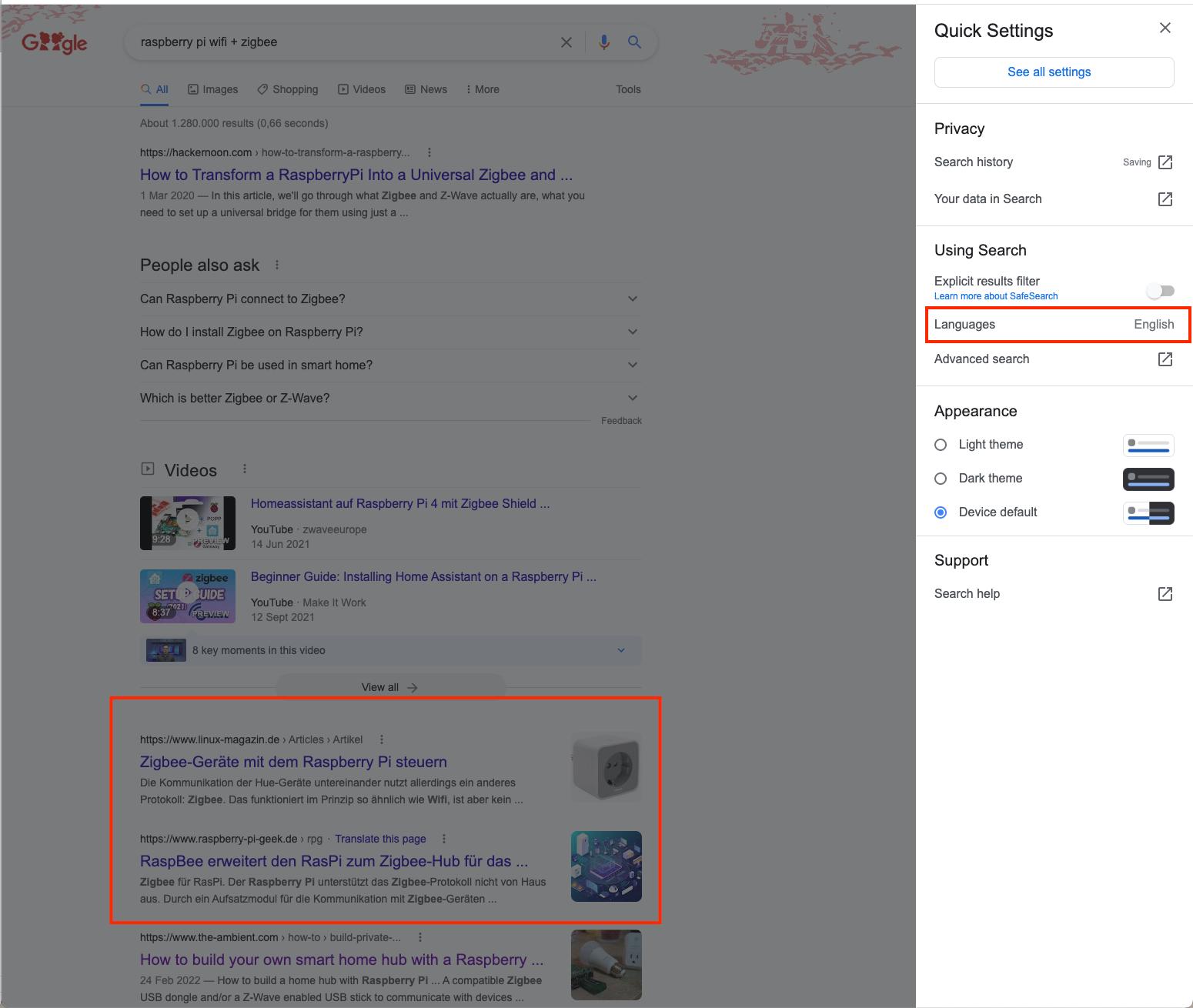Switch to the News tab
The width and height of the screenshot is (1193, 1008).
click(426, 89)
